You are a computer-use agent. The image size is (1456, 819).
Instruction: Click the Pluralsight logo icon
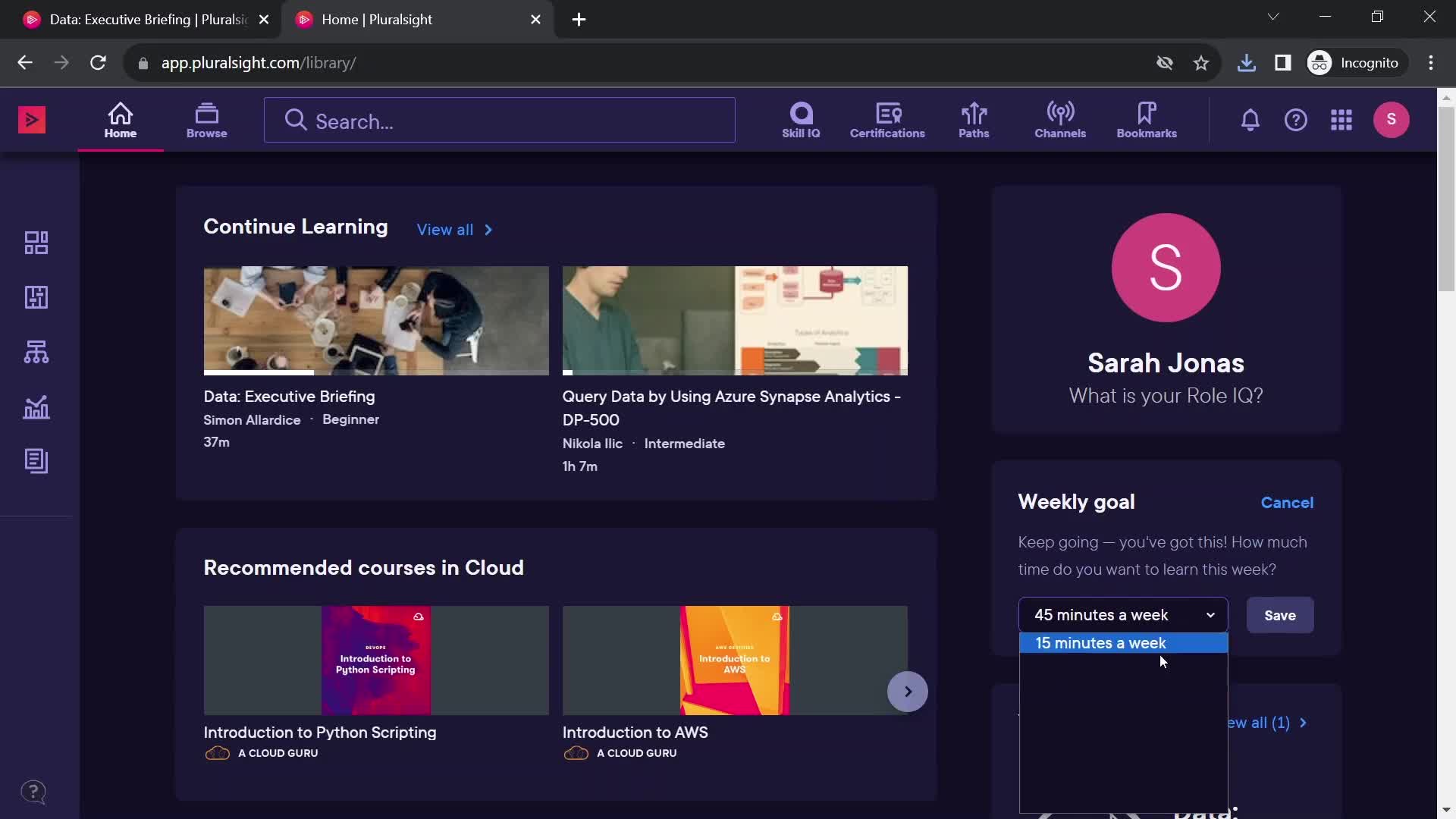32,120
